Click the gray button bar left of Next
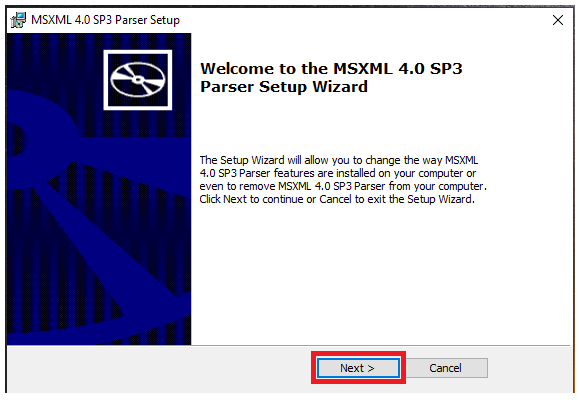 159,369
